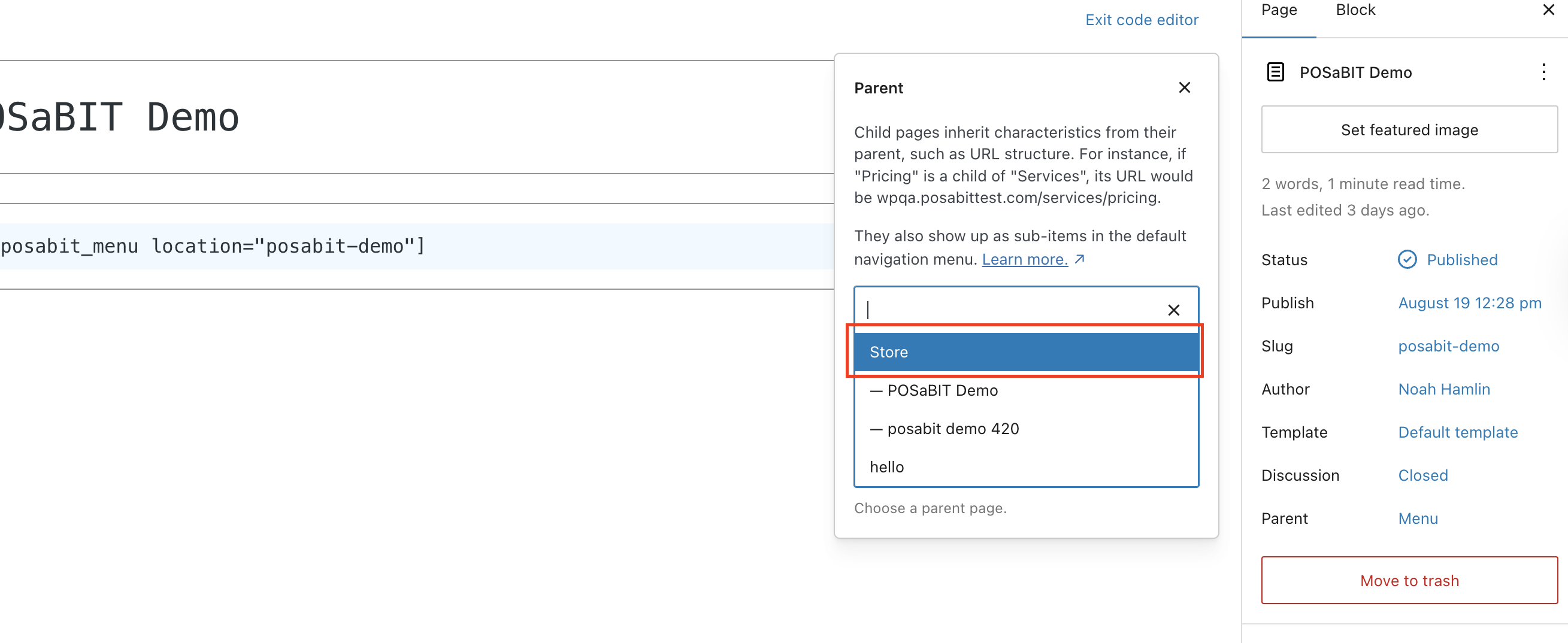Viewport: 1568px width, 643px height.
Task: Open the Menu parent setting
Action: click(1418, 519)
